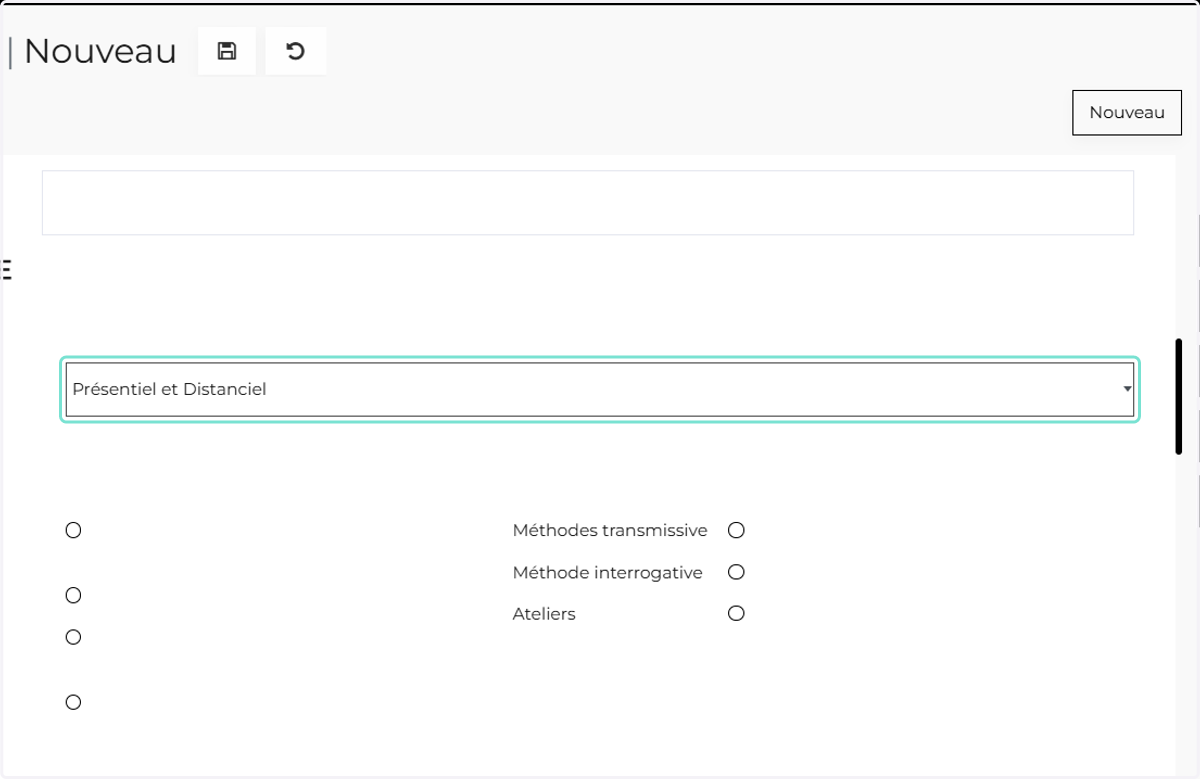Open the Présentiel et Distanciel dropdown
Screen dimensions: 1200x779
coord(600,389)
